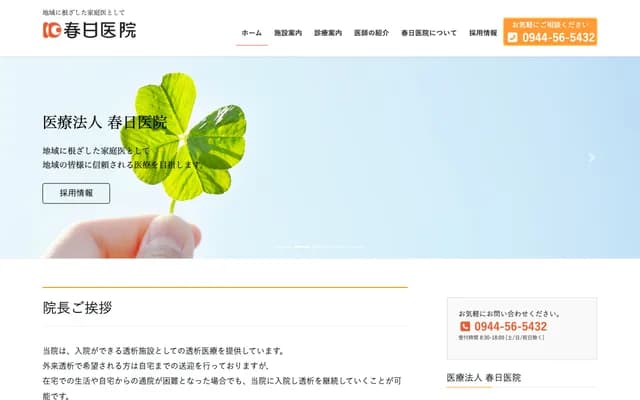Click the sidebar 0944-56-5432 phone number
Viewport: 640px width, 400px height.
tap(510, 326)
